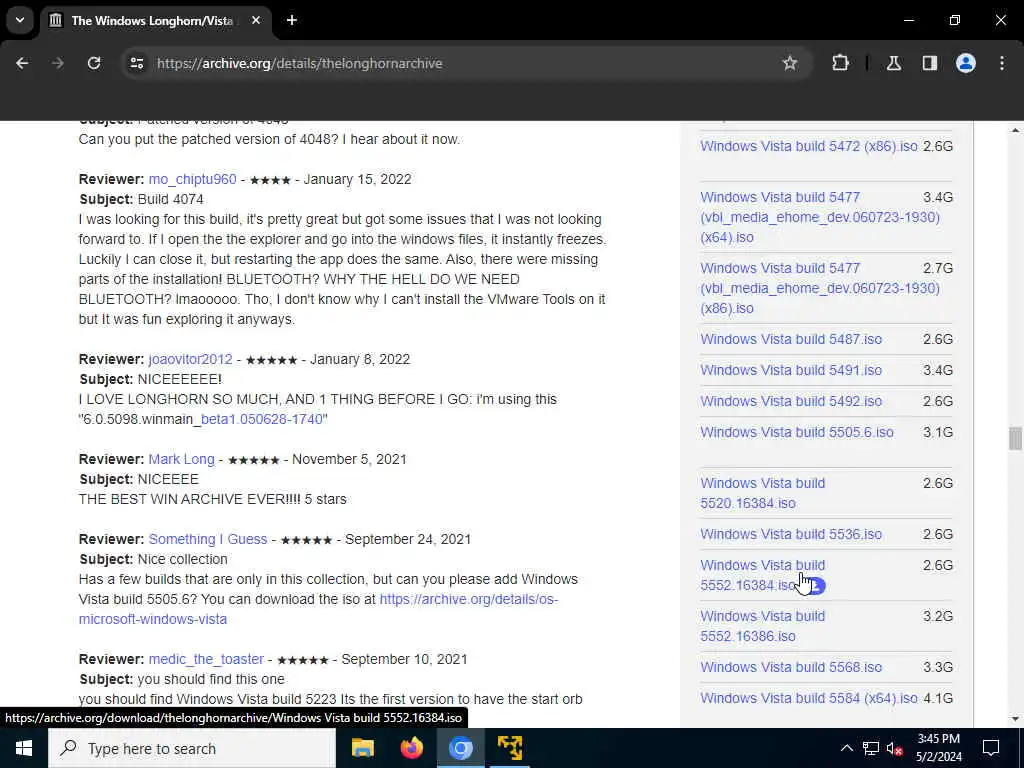Open Windows Start menu
Viewport: 1024px width, 768px height.
(x=24, y=748)
